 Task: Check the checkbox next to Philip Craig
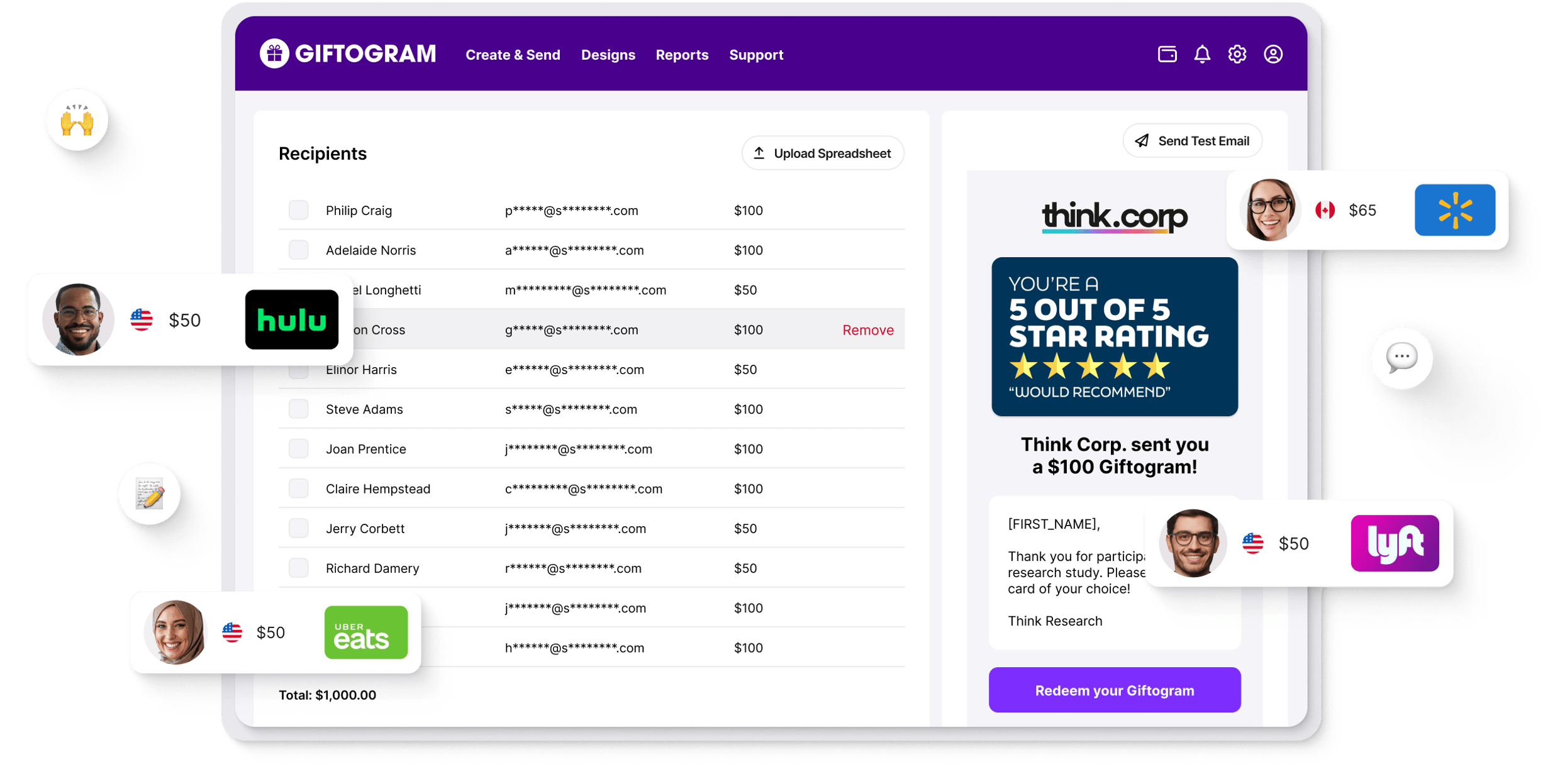coord(298,210)
